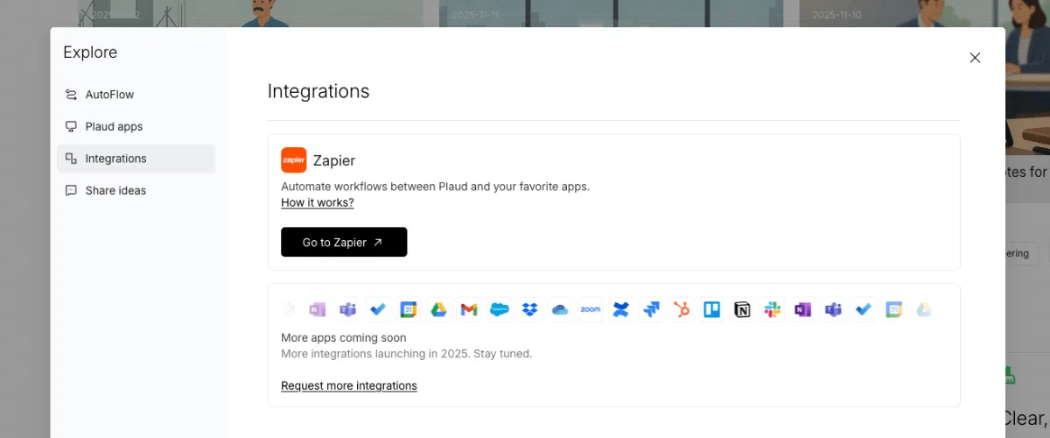The image size is (1050, 438).
Task: Click the Zapier heading text
Action: [x=334, y=161]
